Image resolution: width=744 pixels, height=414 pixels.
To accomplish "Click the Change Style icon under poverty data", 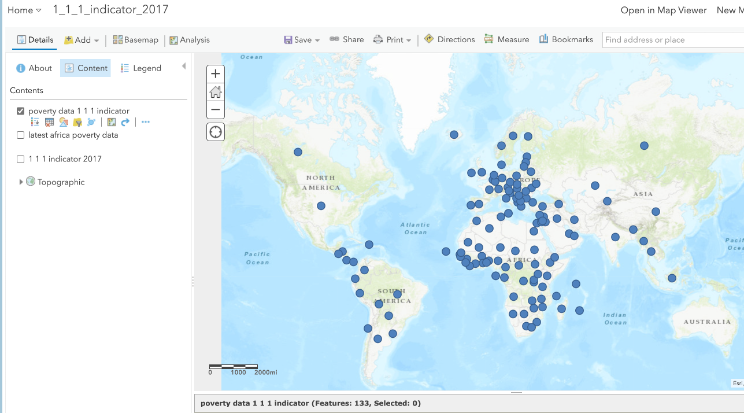I will point(63,122).
